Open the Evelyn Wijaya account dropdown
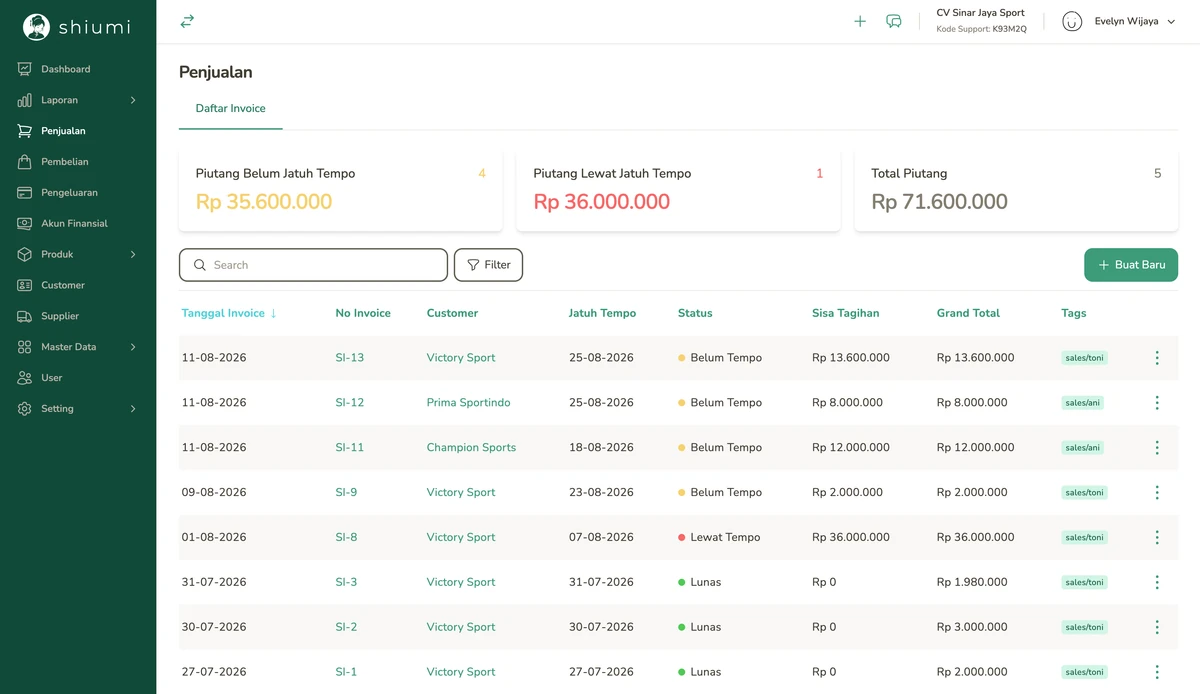 point(1135,21)
